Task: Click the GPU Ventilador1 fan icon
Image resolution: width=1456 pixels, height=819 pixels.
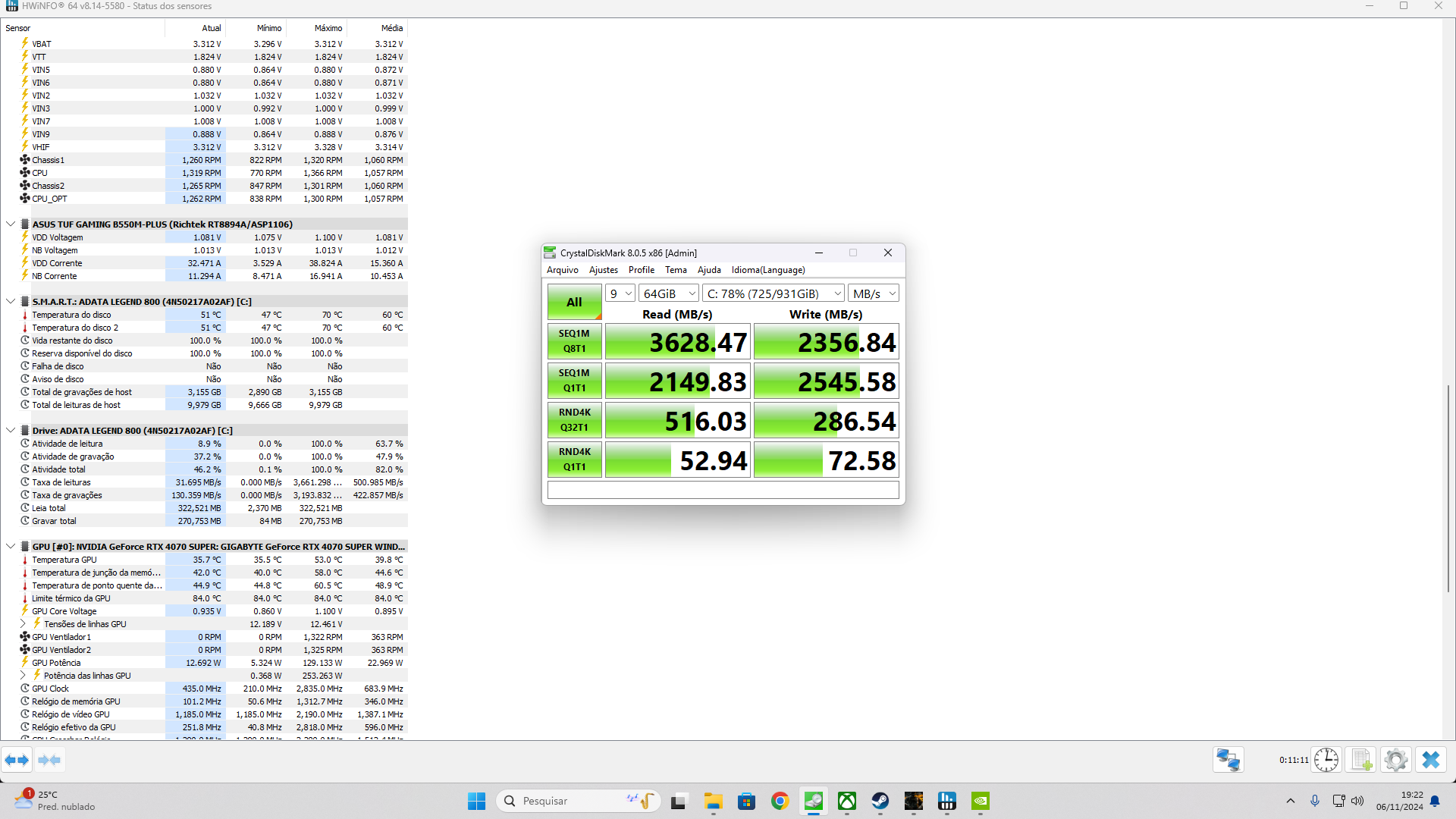Action: pyautogui.click(x=25, y=637)
